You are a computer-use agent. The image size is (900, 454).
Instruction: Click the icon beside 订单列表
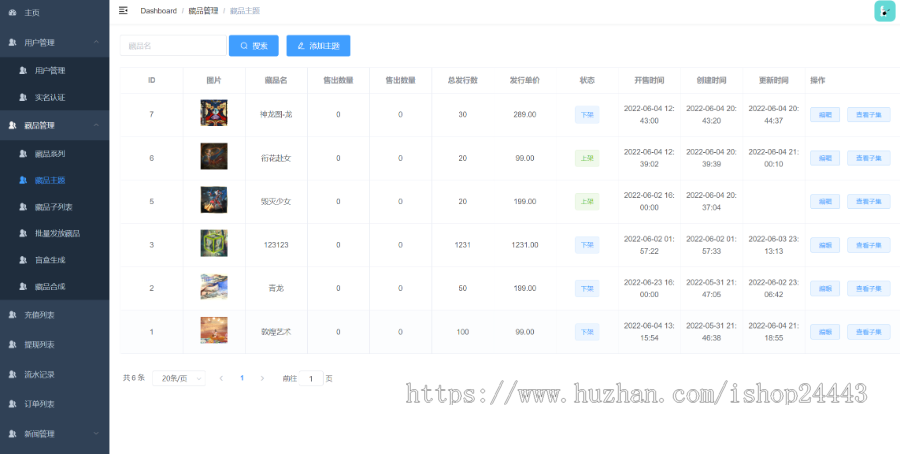[x=13, y=404]
